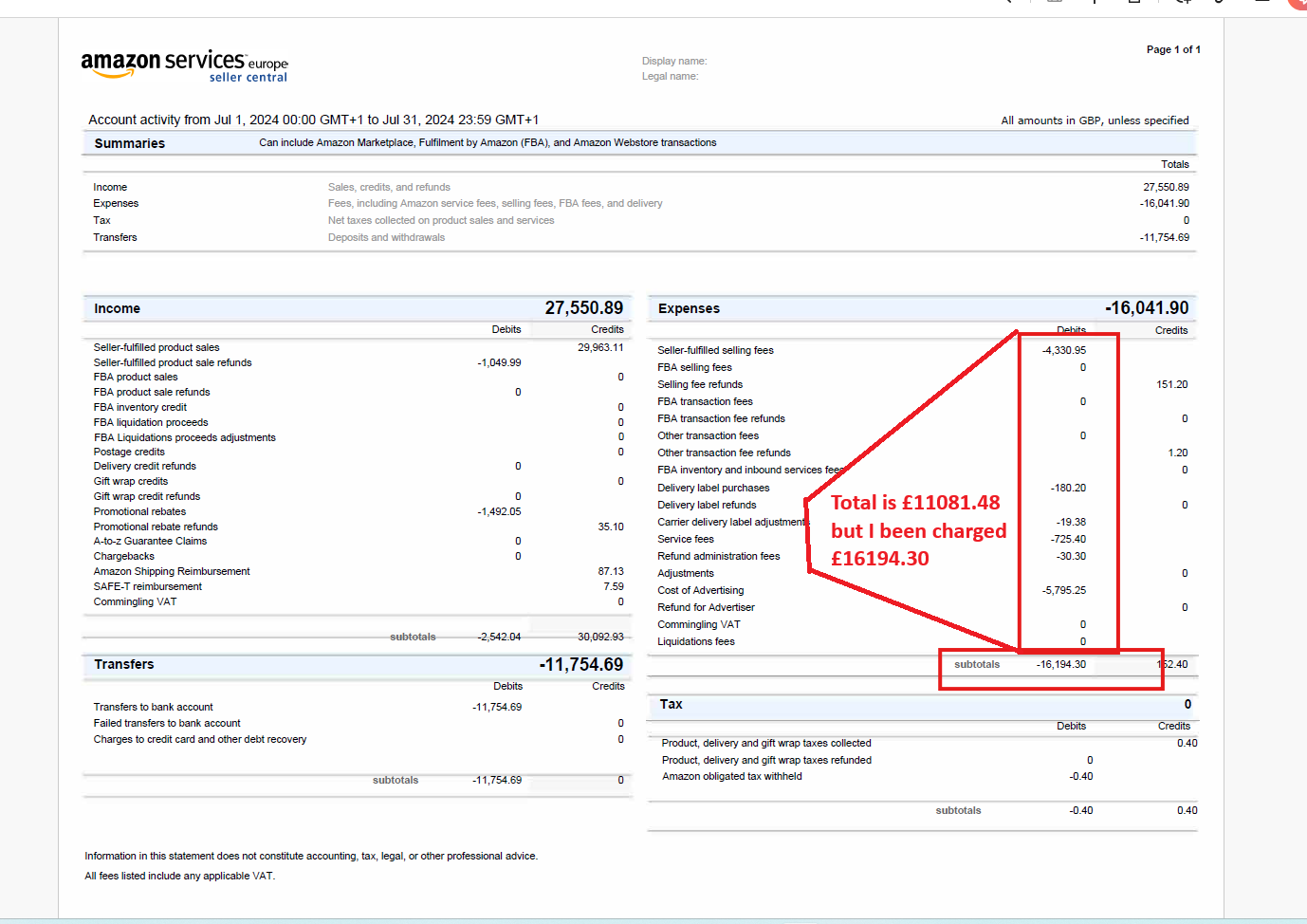
Task: Click 'Product, delivery and gift wrap taxes collected'
Action: click(x=766, y=743)
